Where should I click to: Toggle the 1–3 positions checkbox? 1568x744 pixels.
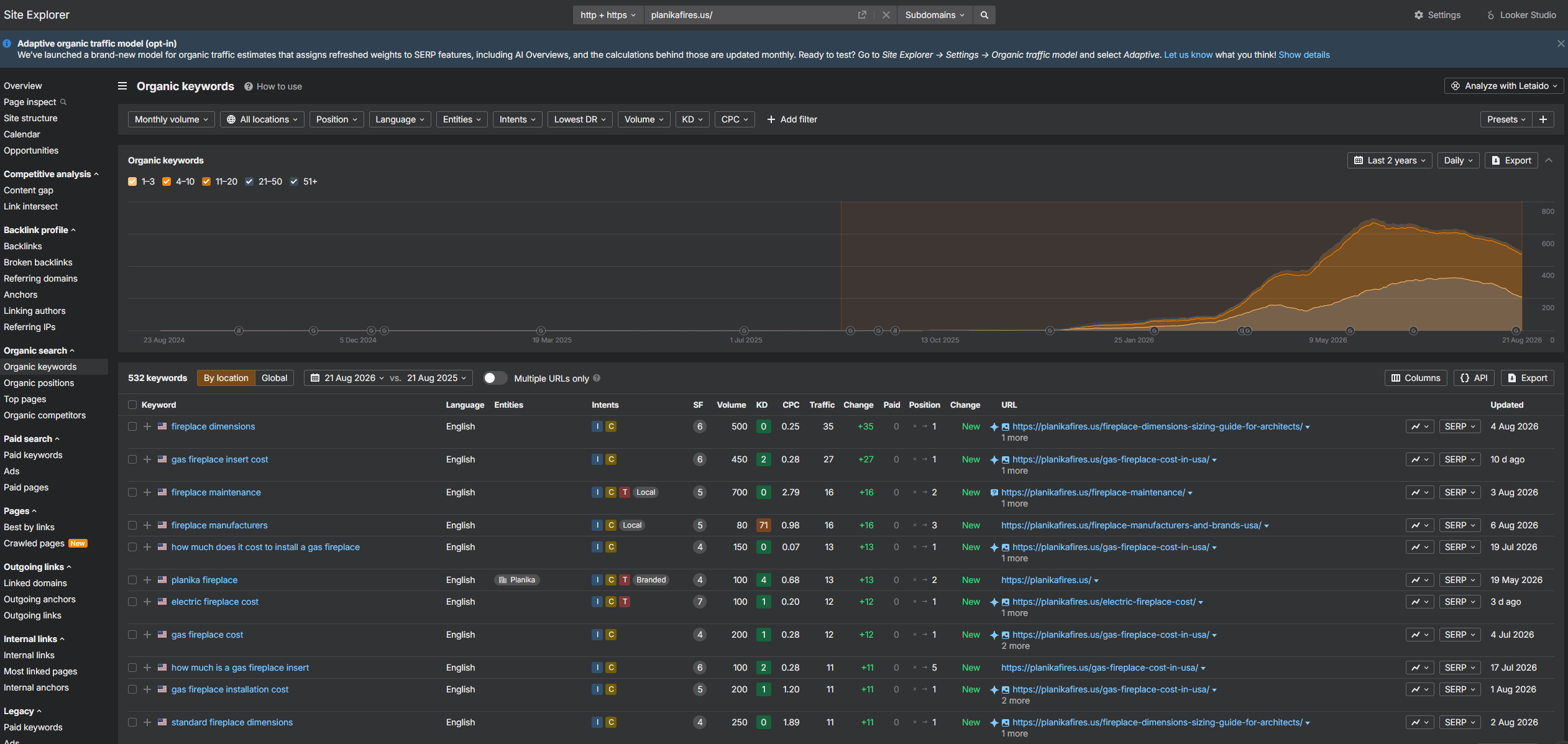[x=132, y=181]
